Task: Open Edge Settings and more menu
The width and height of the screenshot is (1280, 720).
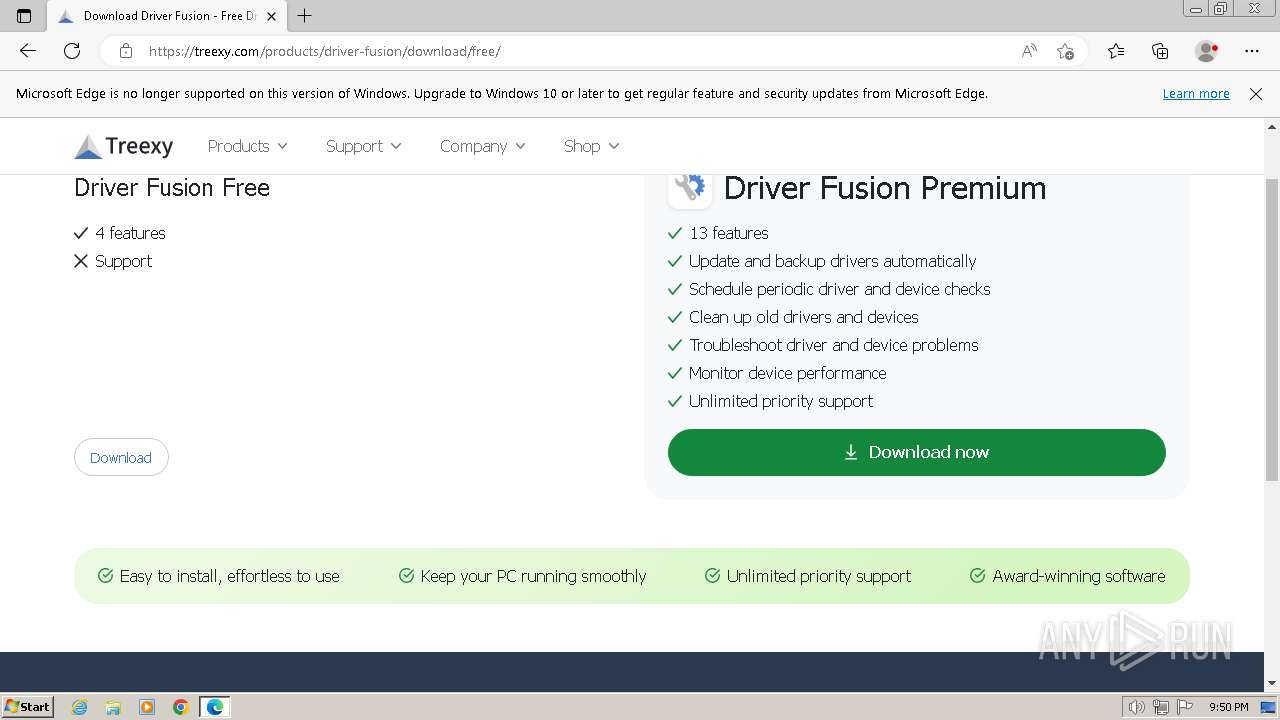Action: coord(1252,51)
